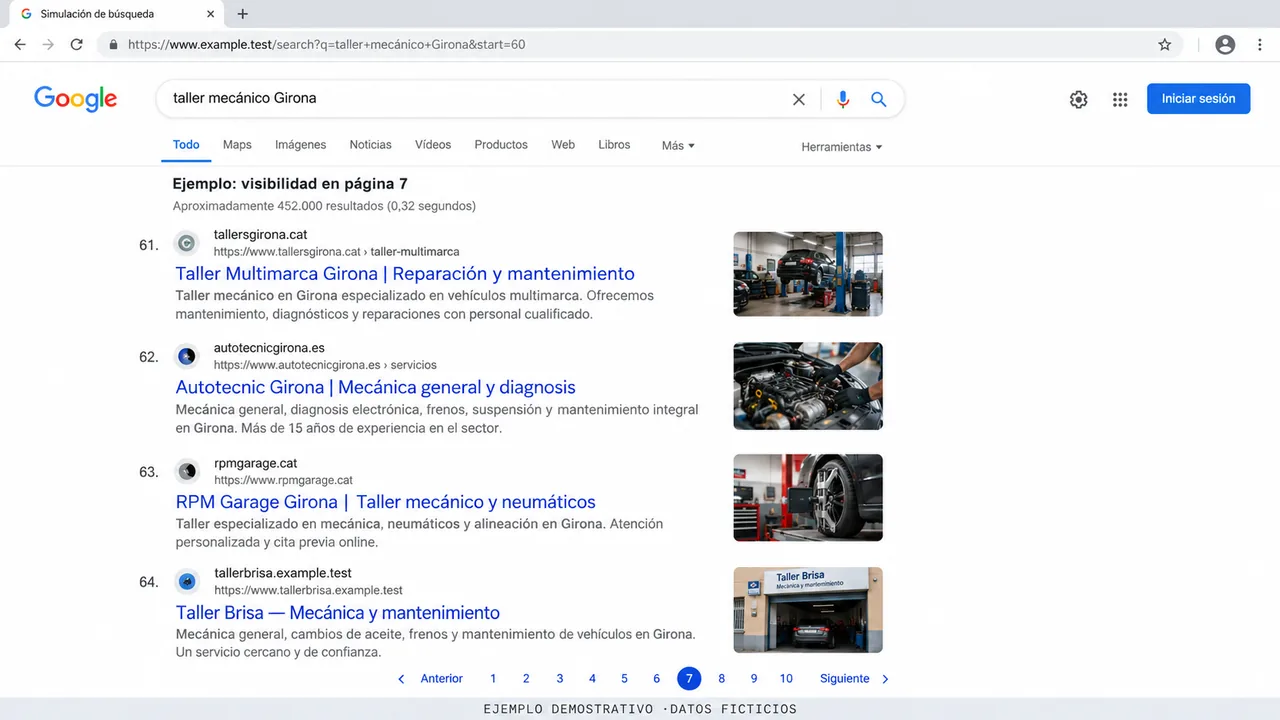Start voice search with the microphone icon
This screenshot has height=720, width=1280.
click(843, 99)
